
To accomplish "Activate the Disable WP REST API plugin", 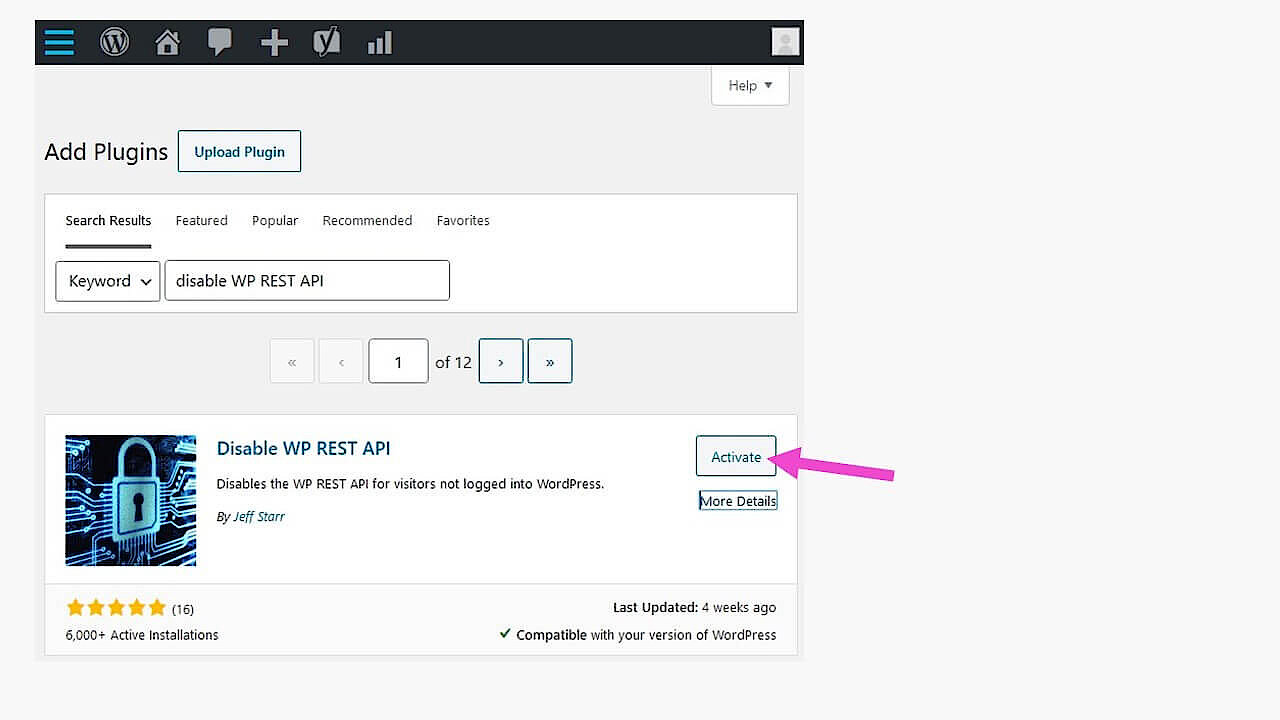I will [736, 457].
